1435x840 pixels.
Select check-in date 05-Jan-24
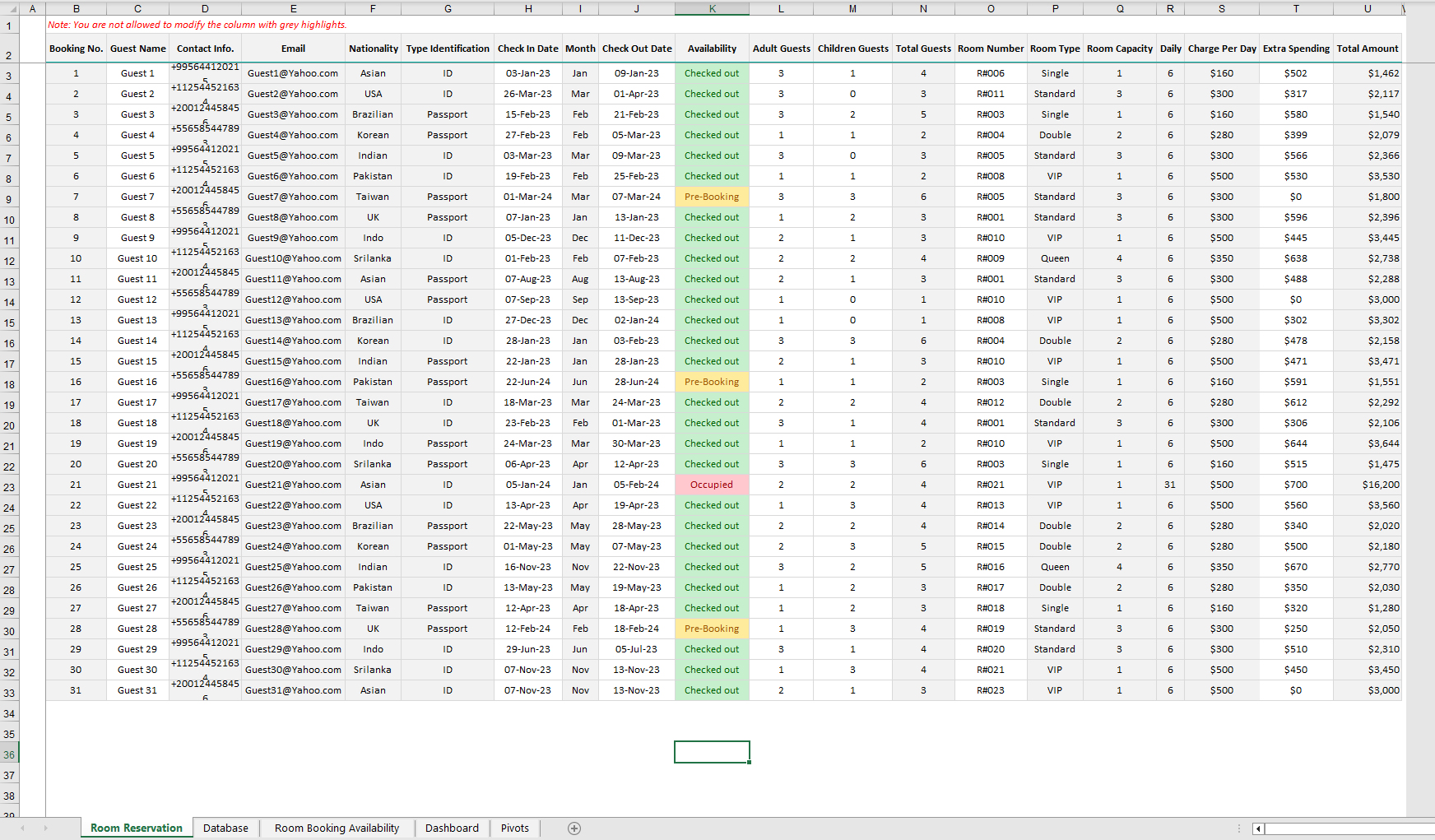pos(528,485)
